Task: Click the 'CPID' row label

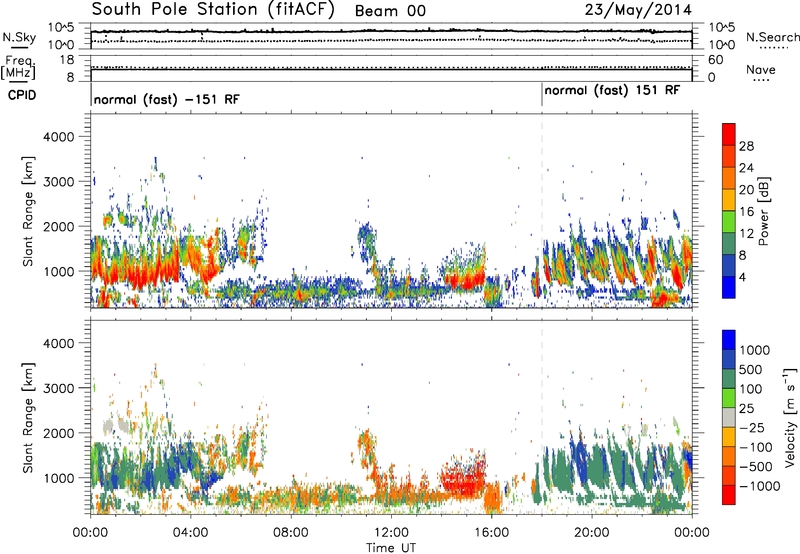Action: pos(22,95)
